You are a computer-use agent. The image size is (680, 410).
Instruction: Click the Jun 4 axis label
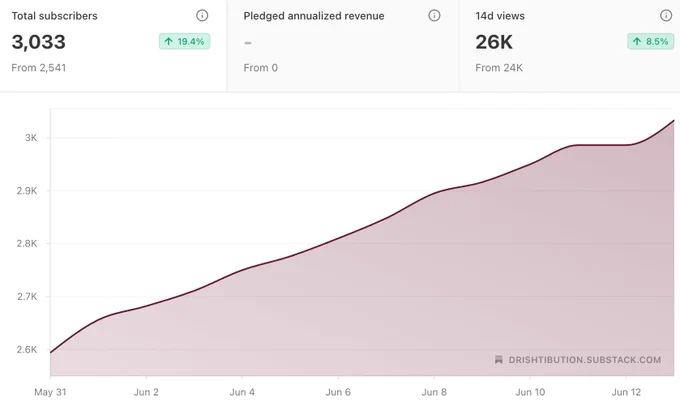point(242,392)
